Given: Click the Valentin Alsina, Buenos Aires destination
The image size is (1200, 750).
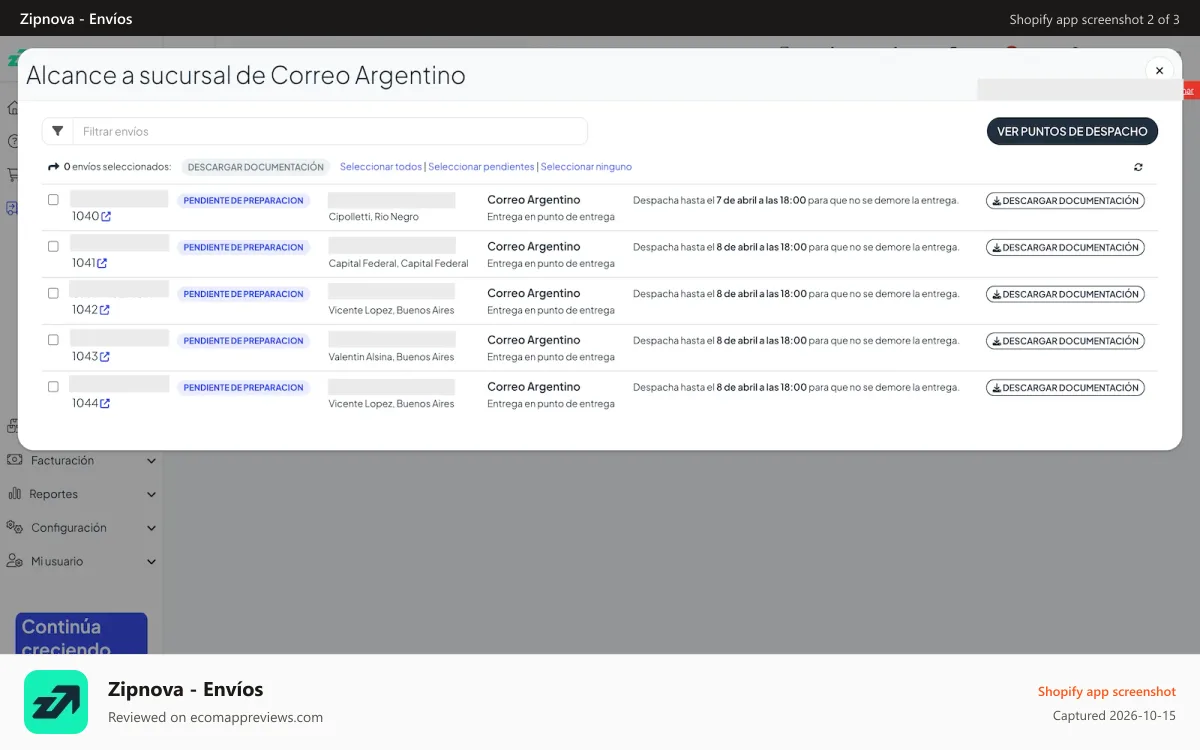Looking at the screenshot, I should pos(391,357).
